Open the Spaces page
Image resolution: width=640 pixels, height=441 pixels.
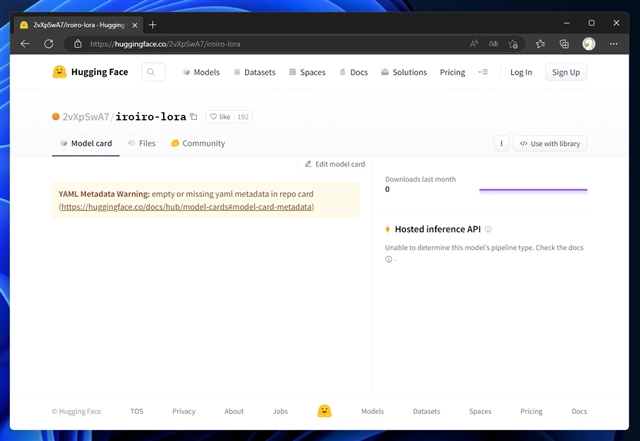coord(307,72)
